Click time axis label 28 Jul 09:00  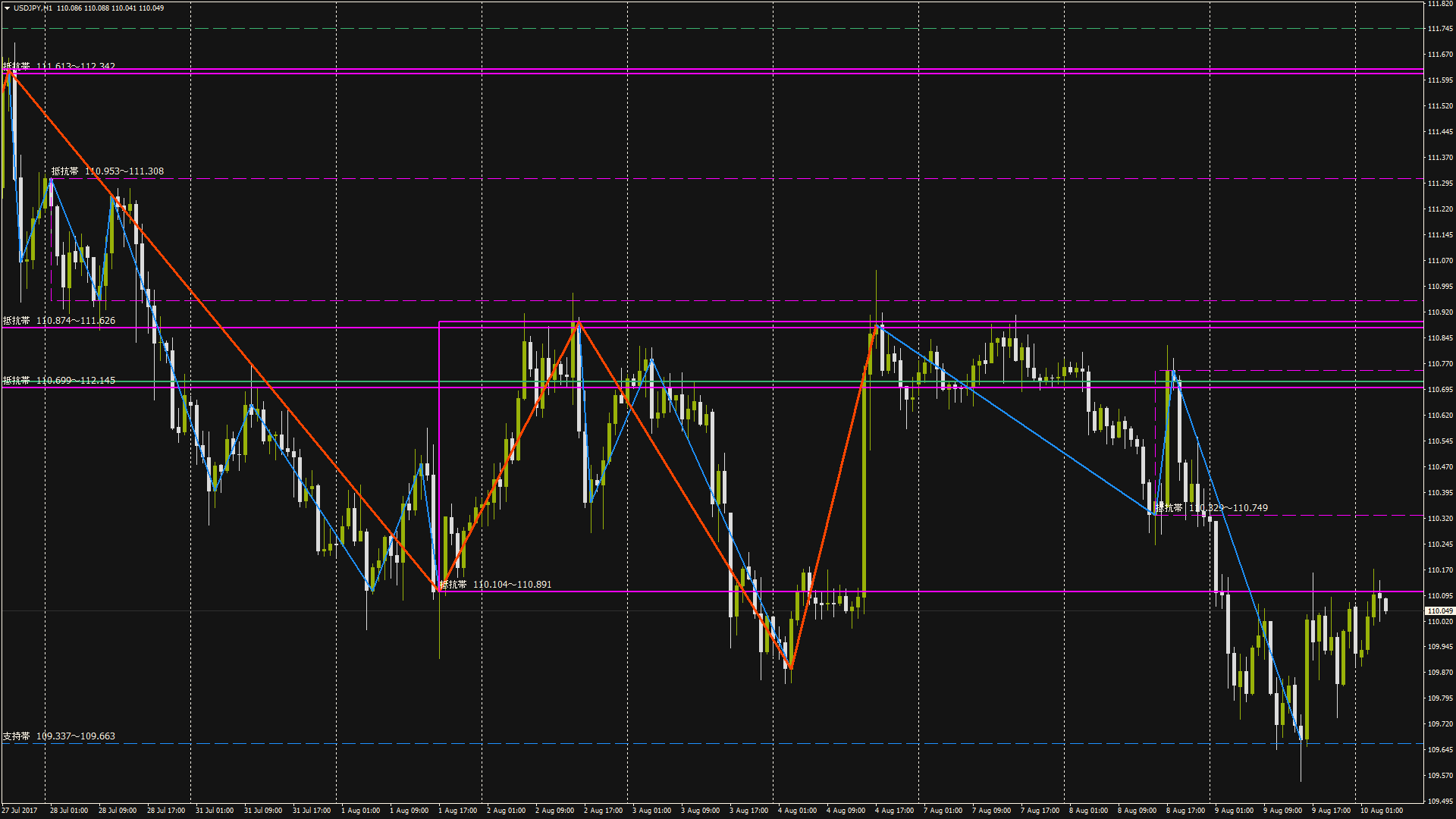tap(118, 811)
